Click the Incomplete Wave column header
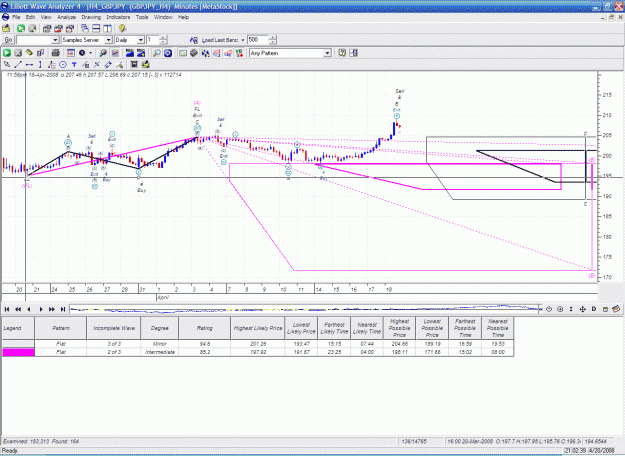Screen dimensions: 625x456 pos(114,328)
